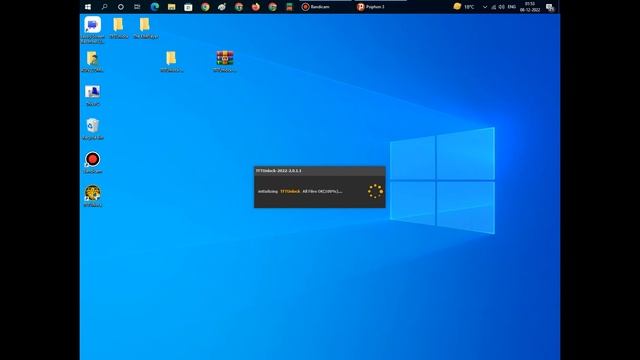Screen dimensions: 640x360
Task: Click the "initializing" word in splash window
Action: [268, 191]
